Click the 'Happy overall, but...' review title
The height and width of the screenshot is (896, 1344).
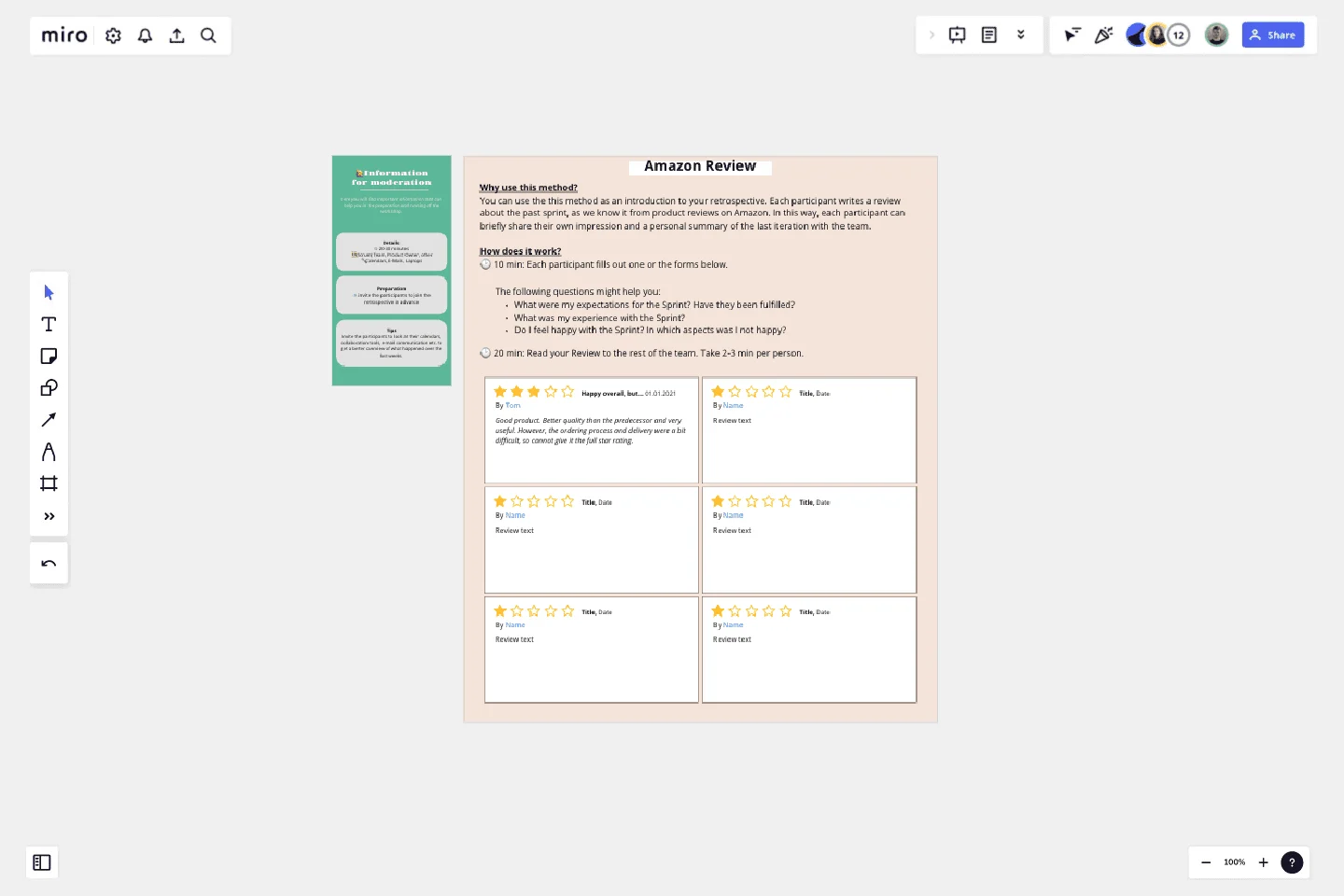tap(612, 394)
